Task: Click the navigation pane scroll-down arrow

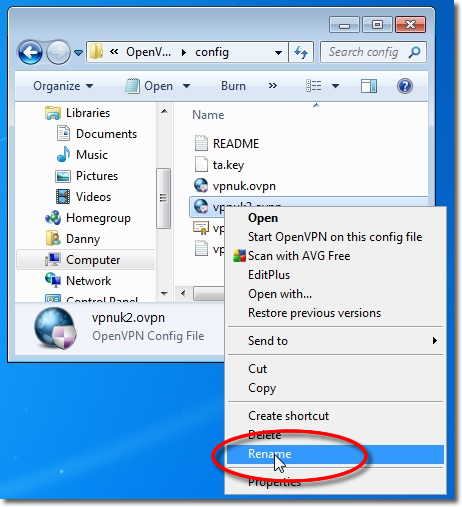Action: (x=164, y=294)
